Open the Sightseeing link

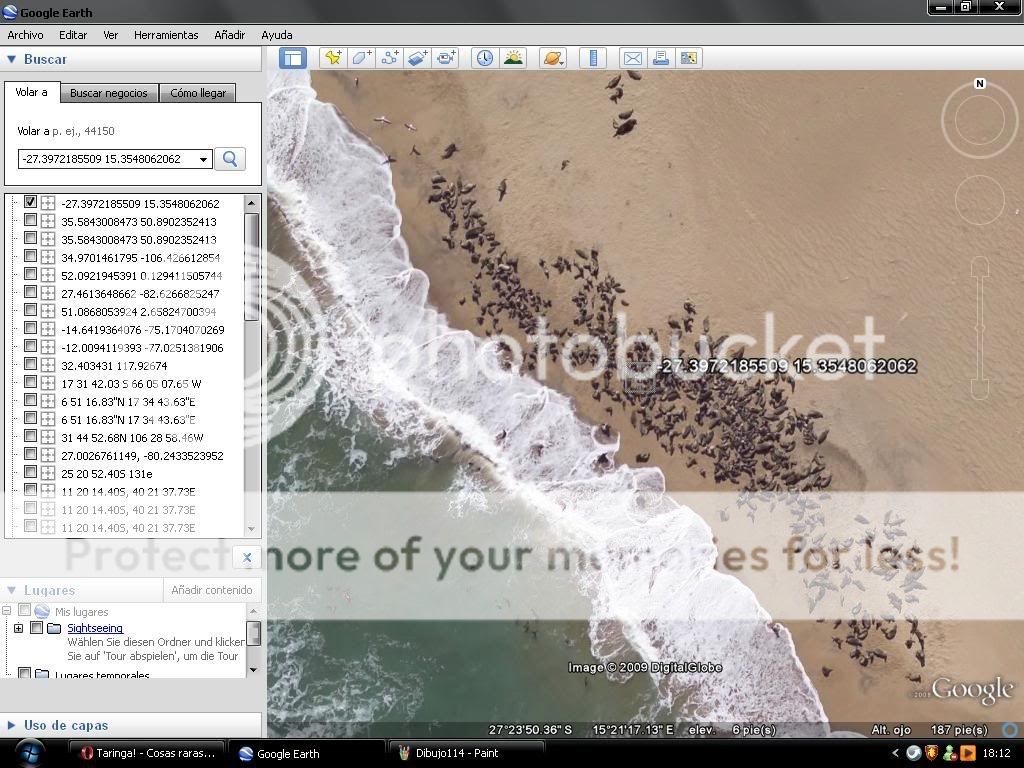(95, 628)
